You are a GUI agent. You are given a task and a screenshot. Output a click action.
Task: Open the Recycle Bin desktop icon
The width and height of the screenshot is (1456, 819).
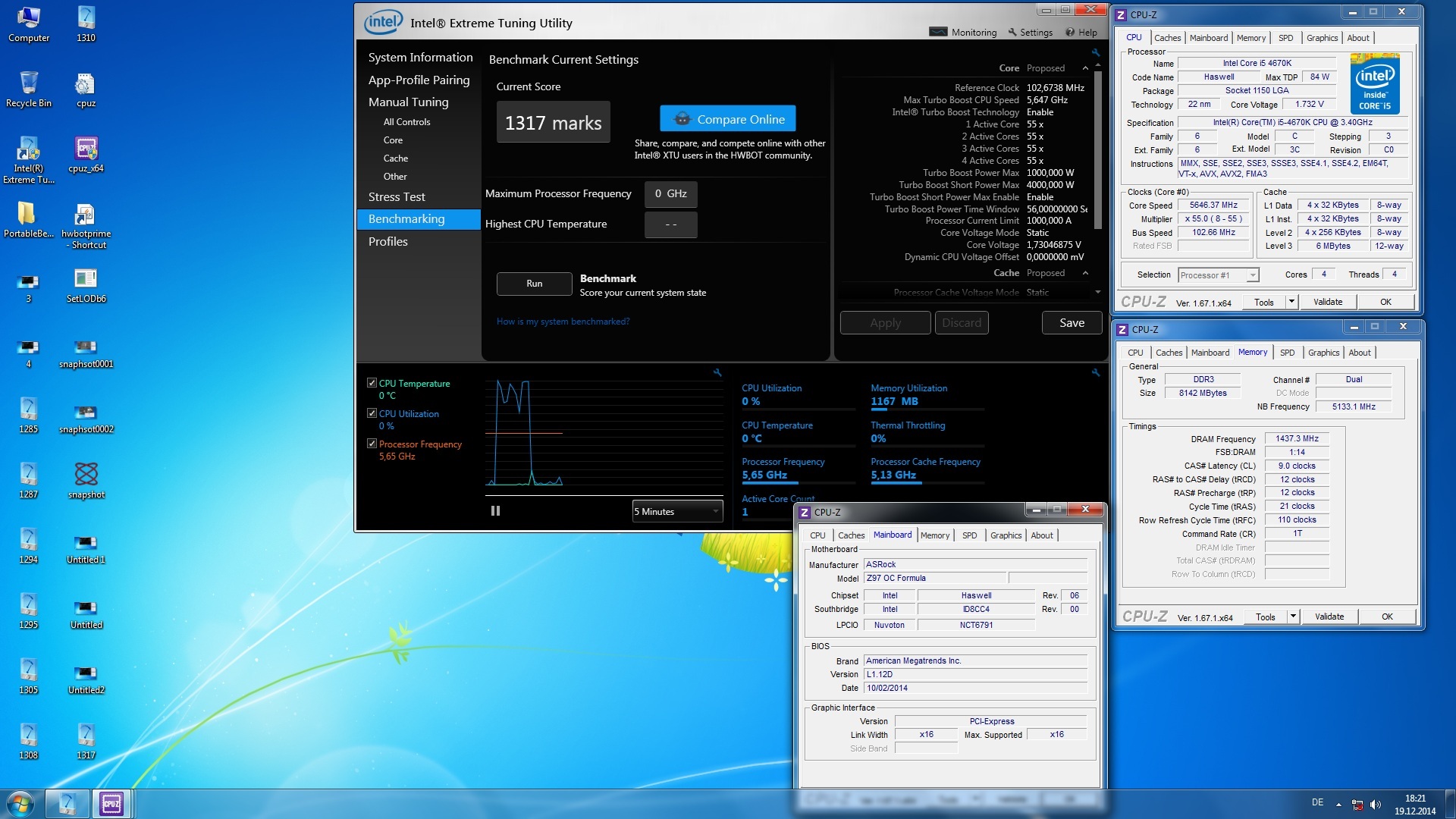29,89
